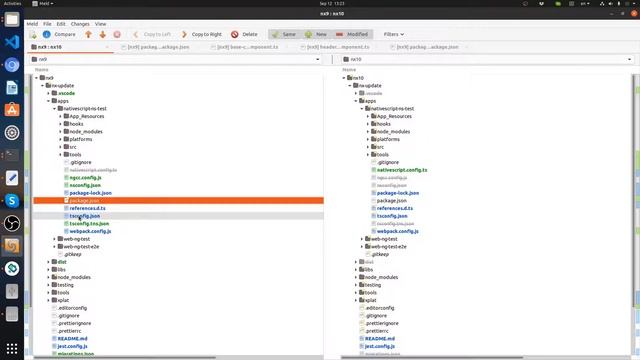Collapse nx-update folder in left pane

click(43, 86)
